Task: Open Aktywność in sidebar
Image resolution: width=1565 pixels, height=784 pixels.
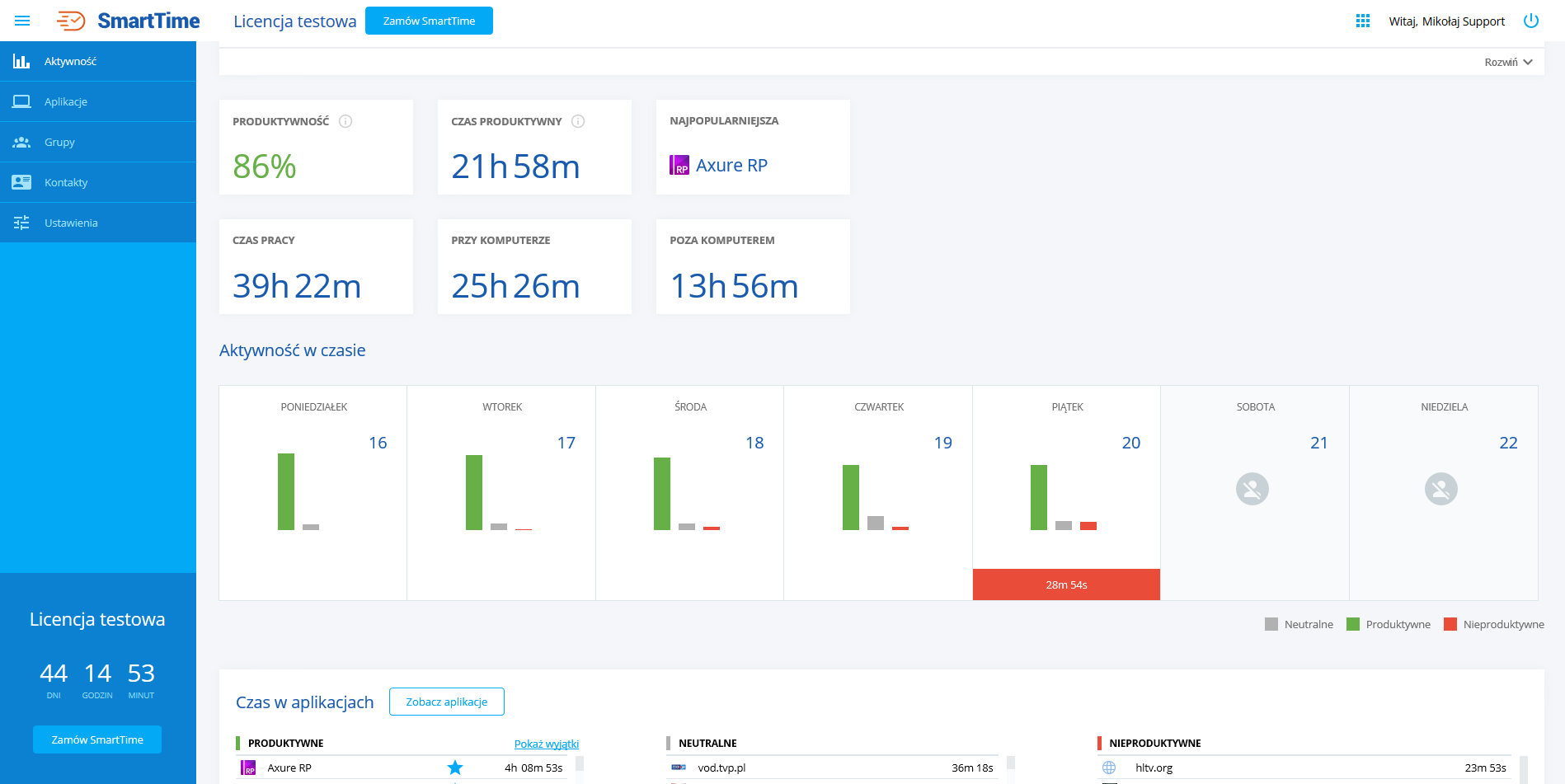Action: (70, 61)
